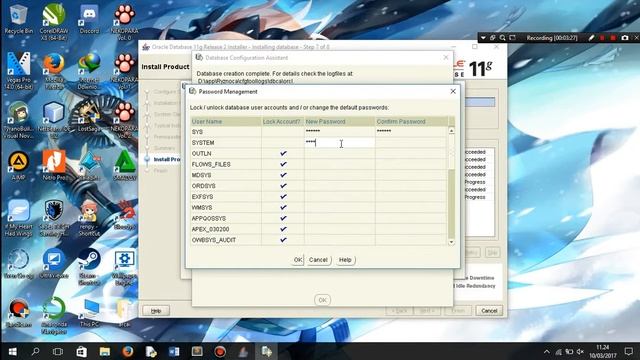Click the volume icon in system tray
640x360 pixels.
580,352
